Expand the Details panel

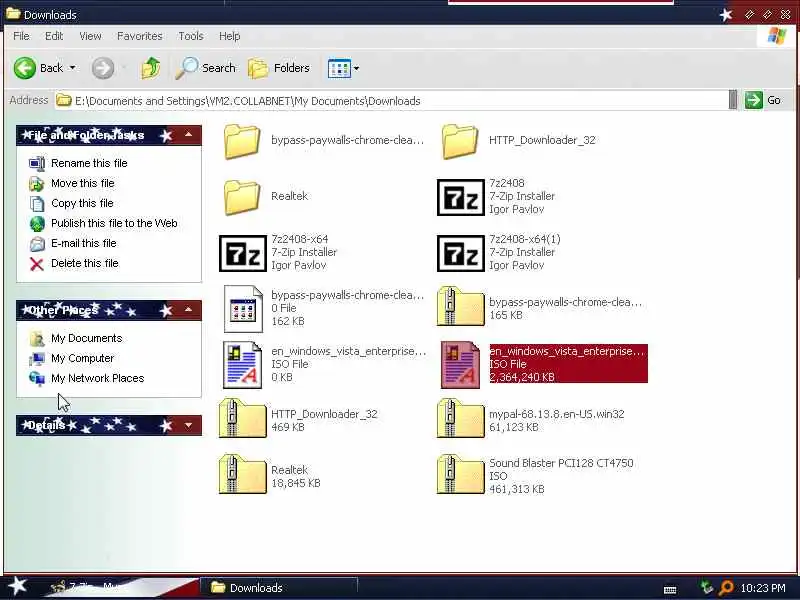click(x=188, y=425)
